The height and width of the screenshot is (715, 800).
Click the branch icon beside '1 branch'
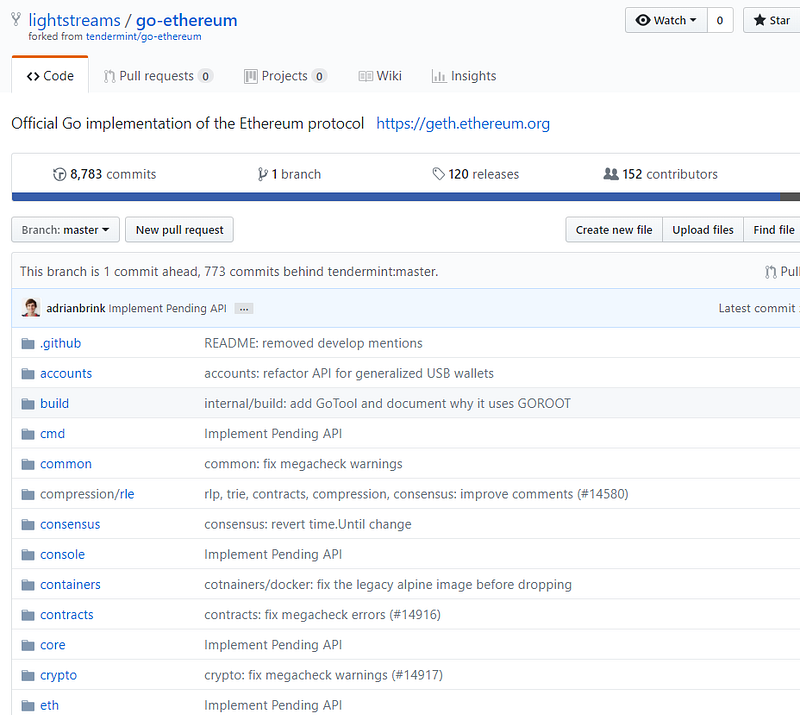tap(262, 174)
